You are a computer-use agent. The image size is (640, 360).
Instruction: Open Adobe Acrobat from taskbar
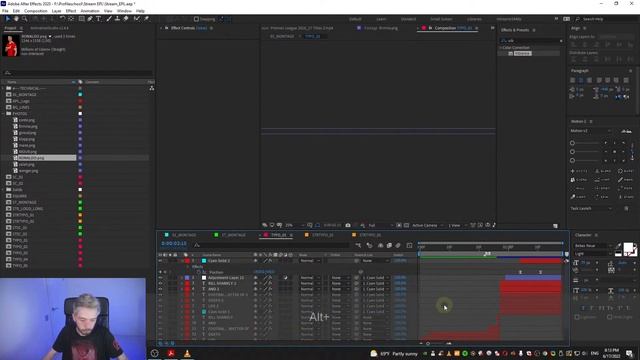[x=171, y=353]
